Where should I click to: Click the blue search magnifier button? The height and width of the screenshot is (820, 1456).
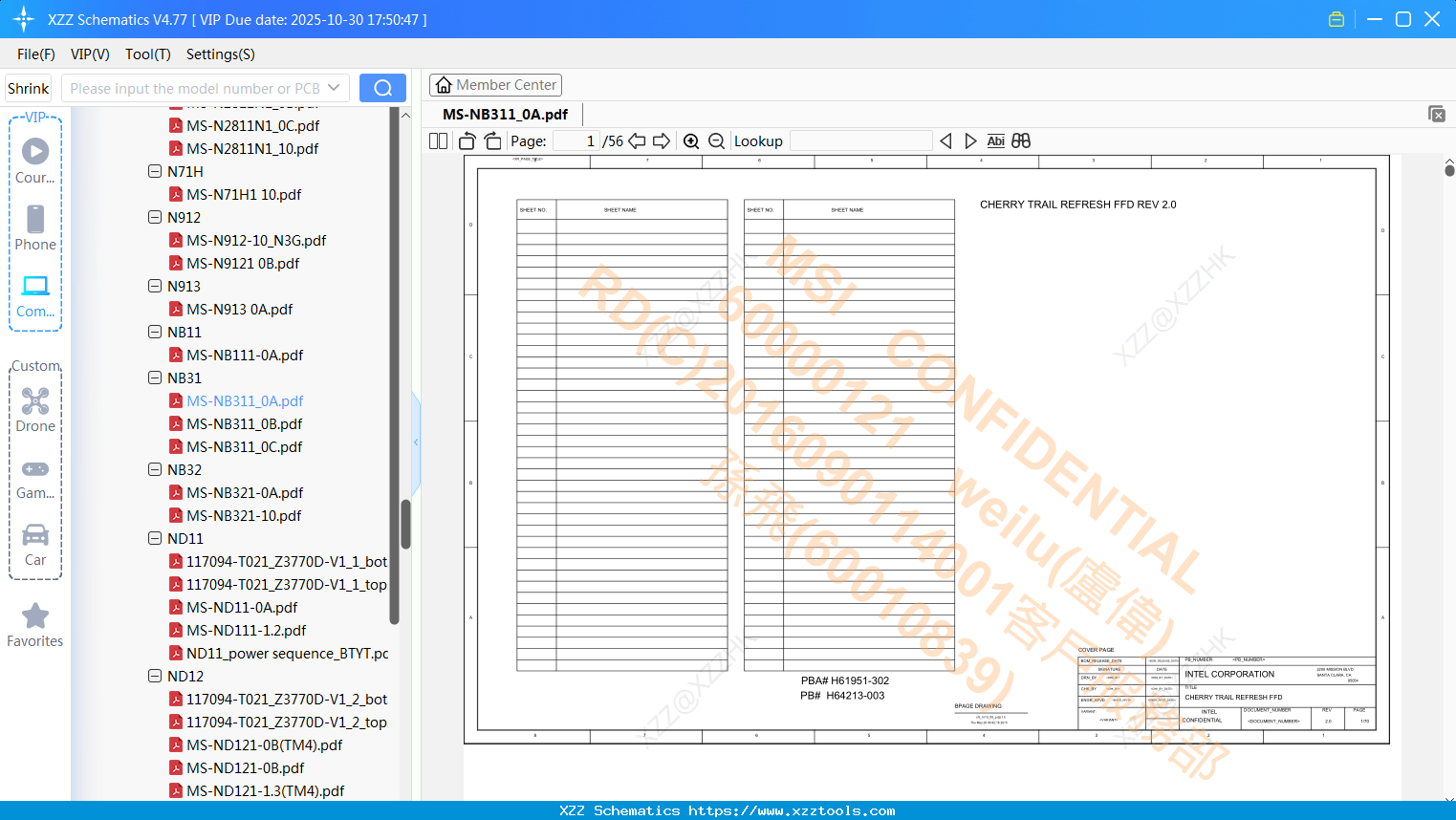(382, 87)
